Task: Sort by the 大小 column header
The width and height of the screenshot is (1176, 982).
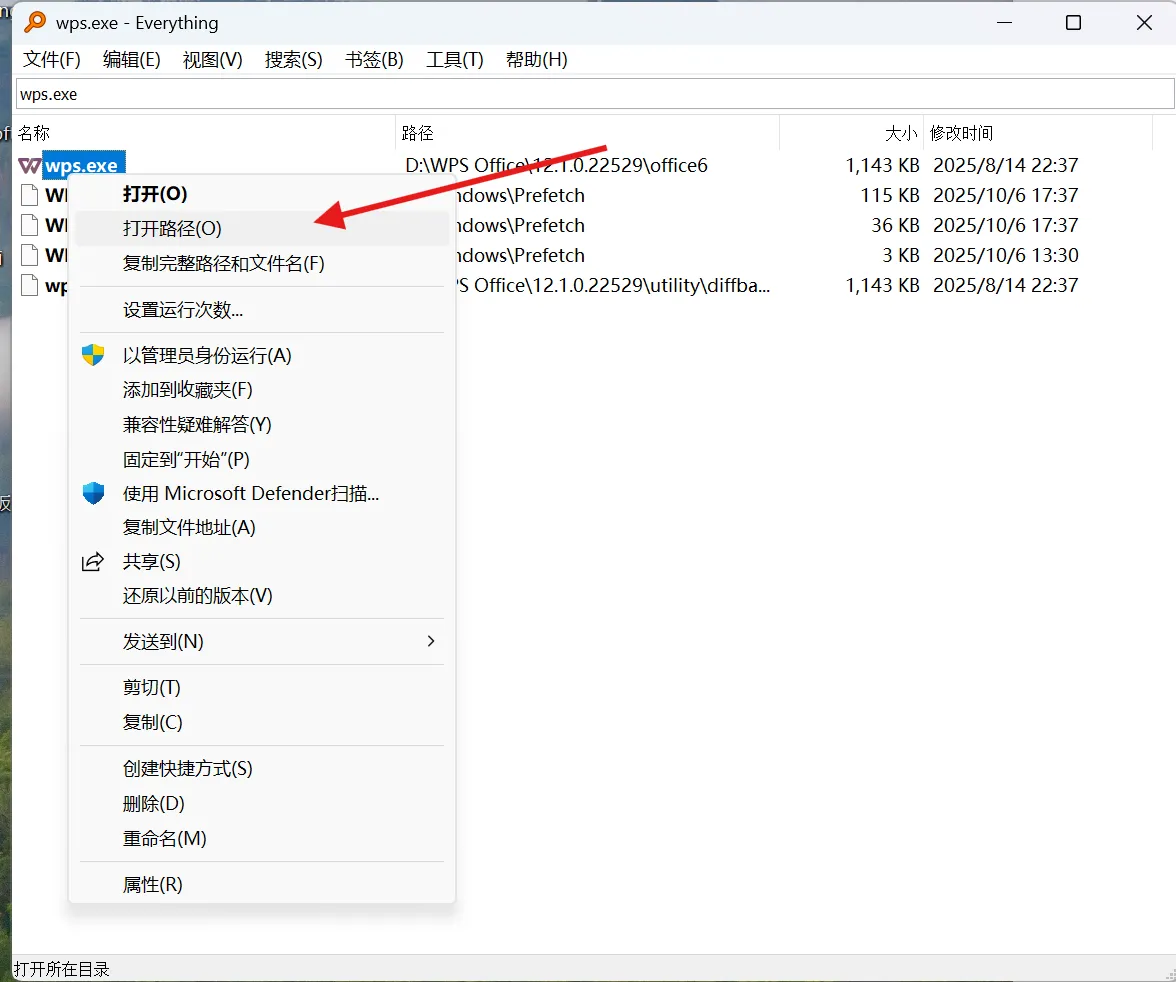Action: click(x=852, y=133)
